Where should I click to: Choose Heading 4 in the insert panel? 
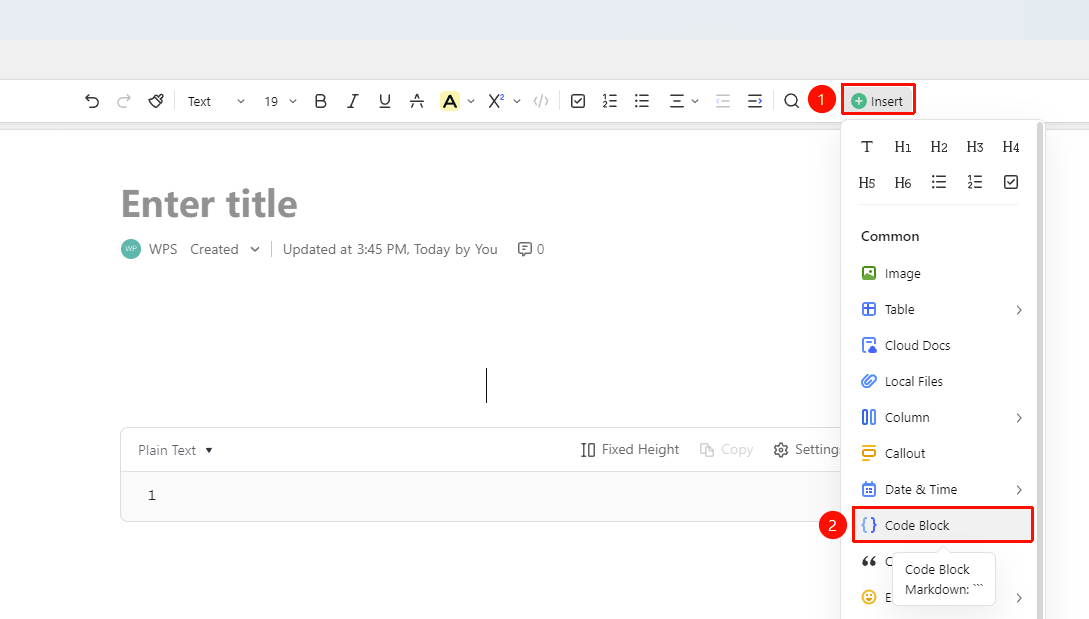tap(1011, 147)
